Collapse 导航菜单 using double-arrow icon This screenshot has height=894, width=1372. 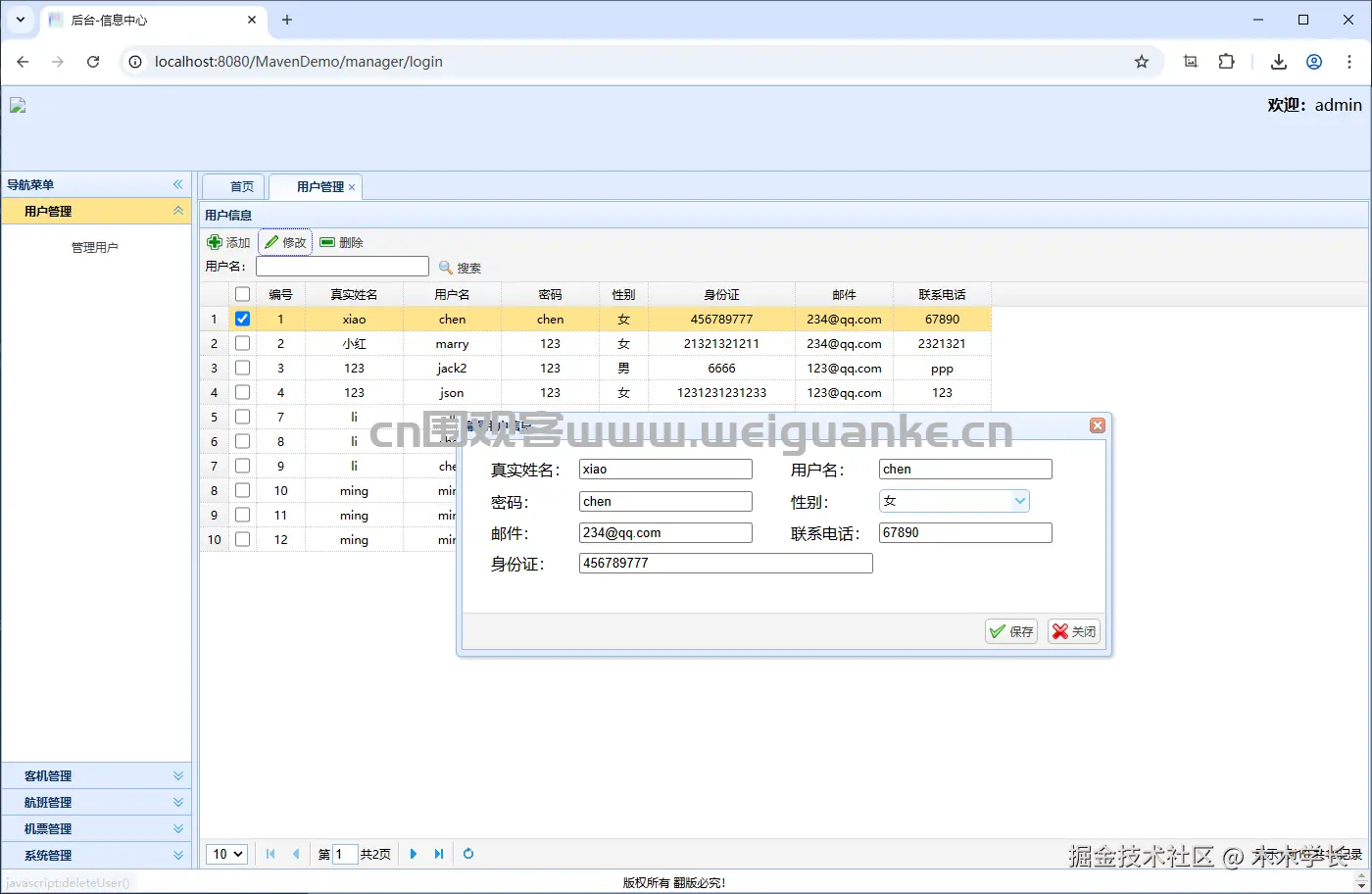(x=177, y=184)
